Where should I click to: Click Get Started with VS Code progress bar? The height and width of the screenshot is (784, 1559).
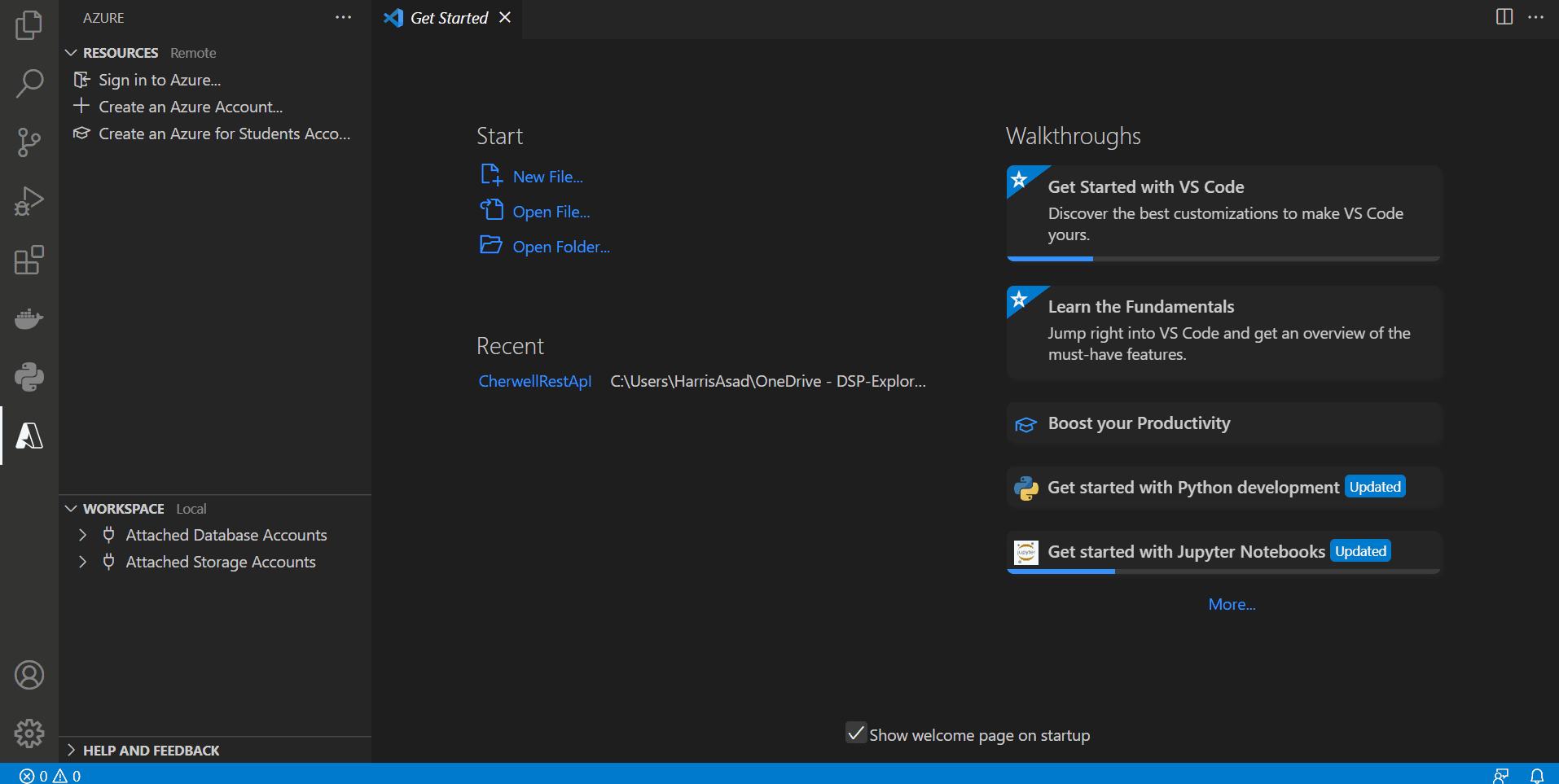tap(1223, 259)
